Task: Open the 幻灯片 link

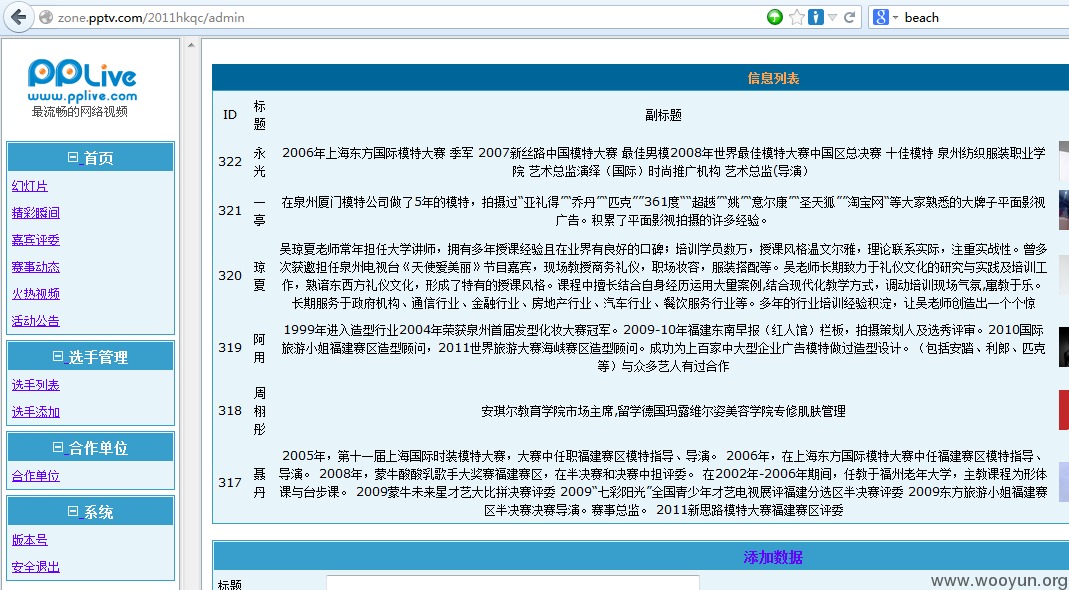Action: 29,186
